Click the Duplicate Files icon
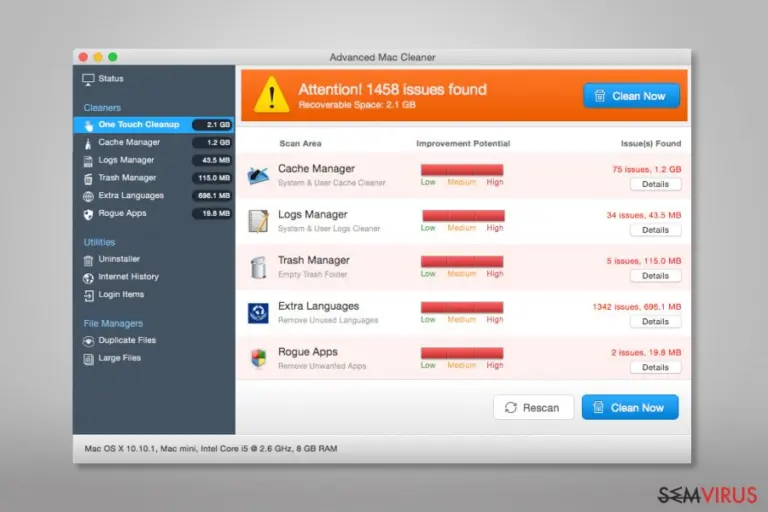Image resolution: width=768 pixels, height=512 pixels. pyautogui.click(x=88, y=341)
